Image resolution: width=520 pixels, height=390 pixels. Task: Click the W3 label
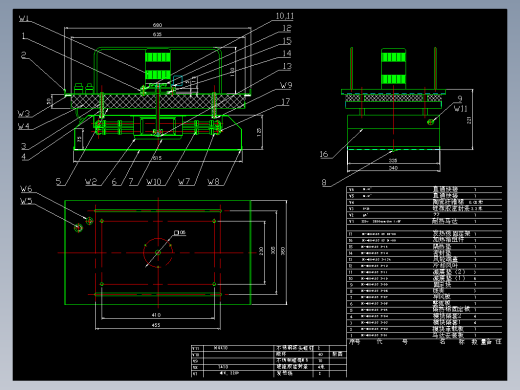[24, 114]
